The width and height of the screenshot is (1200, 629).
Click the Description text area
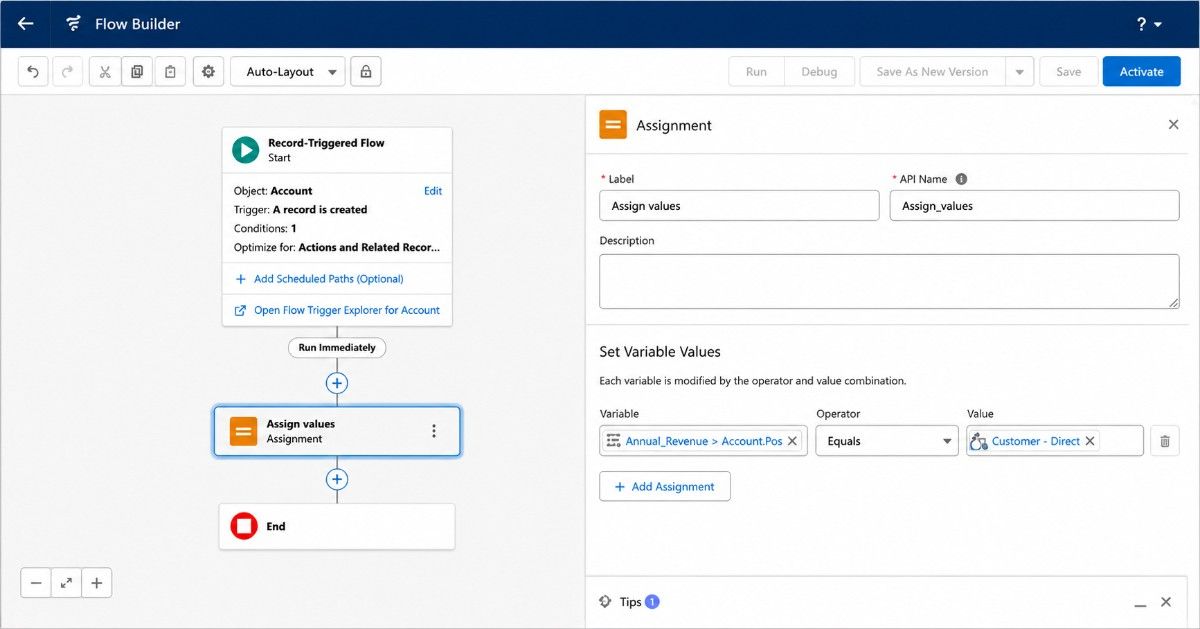889,281
